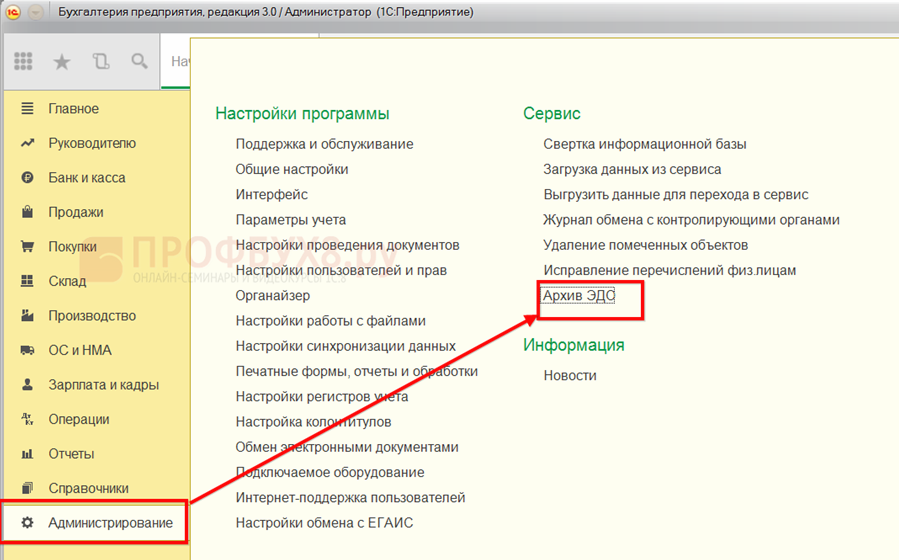The image size is (899, 560).
Task: Open the Главное section
Action: tap(73, 109)
